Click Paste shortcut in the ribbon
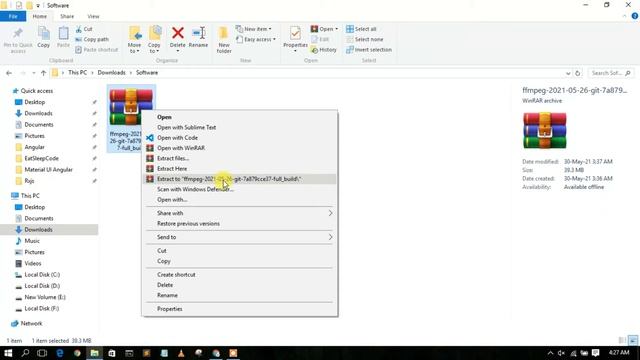Screen dimensions: 640x360 (x=97, y=49)
